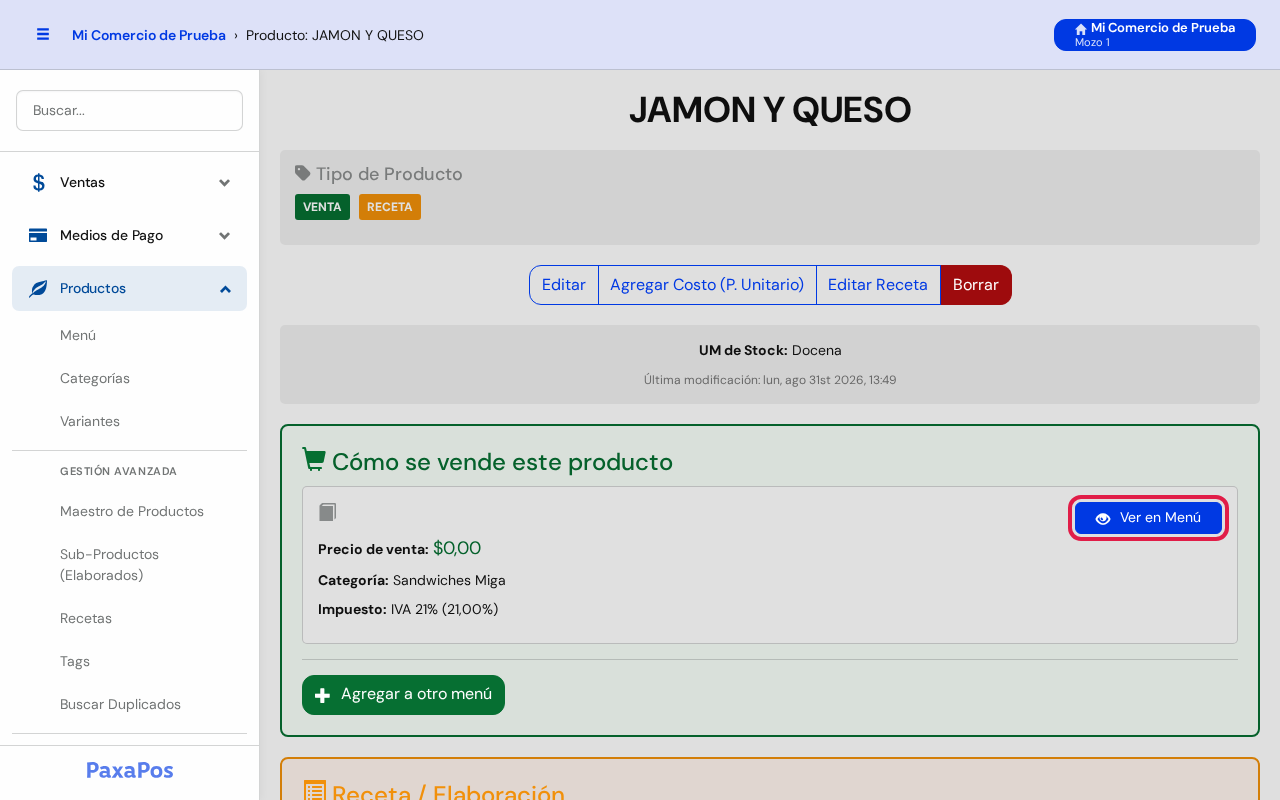Click the tag icon beside Tipo de Producto

[303, 173]
